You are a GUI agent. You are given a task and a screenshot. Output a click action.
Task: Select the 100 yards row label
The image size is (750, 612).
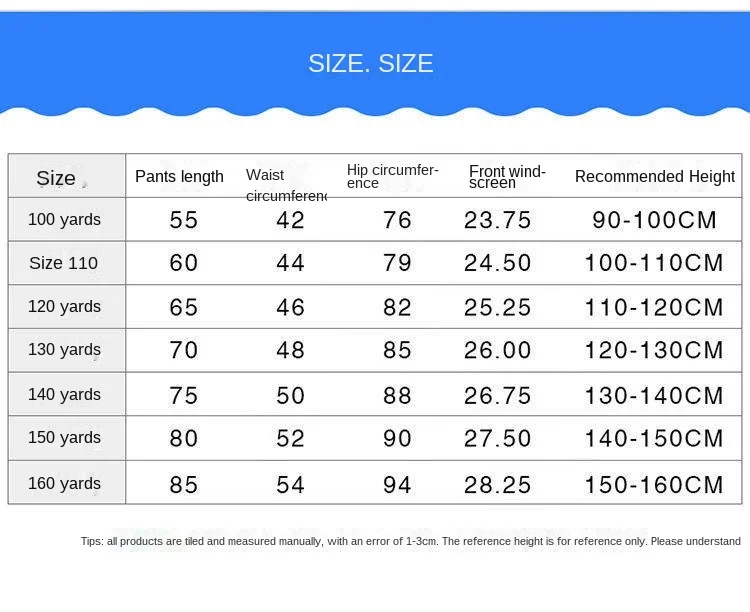[x=64, y=219]
